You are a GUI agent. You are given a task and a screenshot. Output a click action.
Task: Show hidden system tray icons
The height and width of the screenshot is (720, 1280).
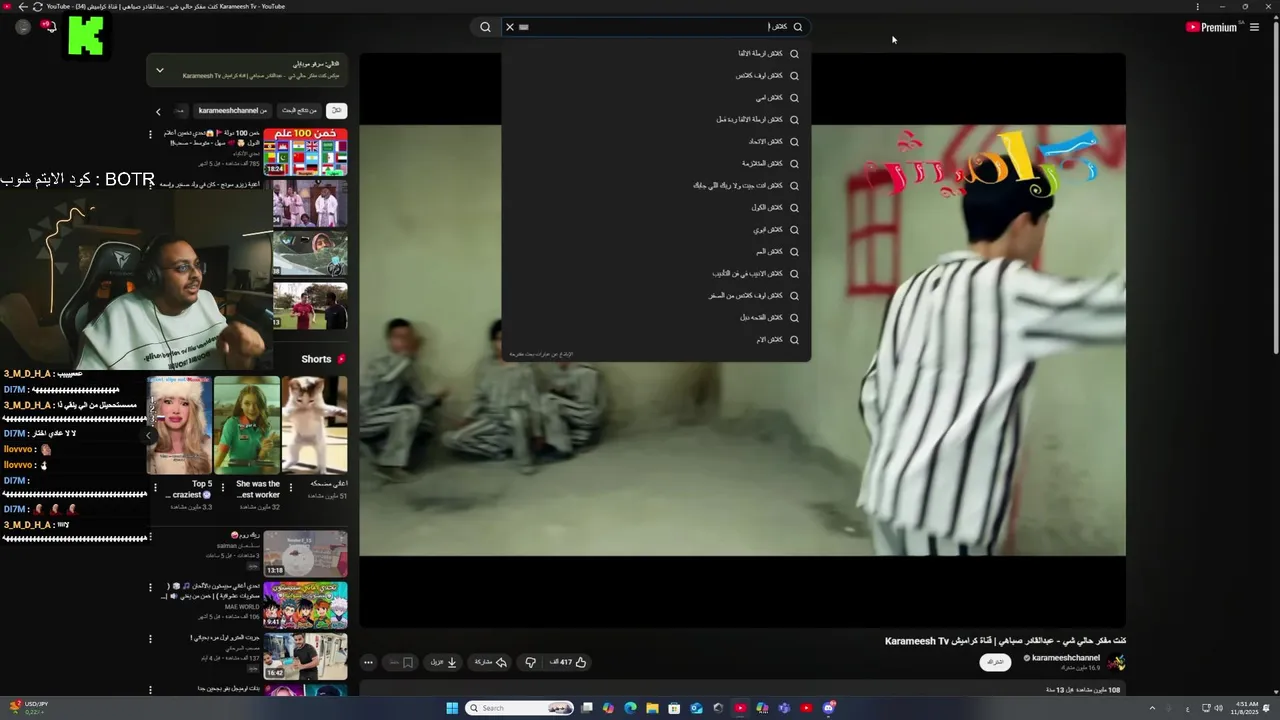point(1152,708)
